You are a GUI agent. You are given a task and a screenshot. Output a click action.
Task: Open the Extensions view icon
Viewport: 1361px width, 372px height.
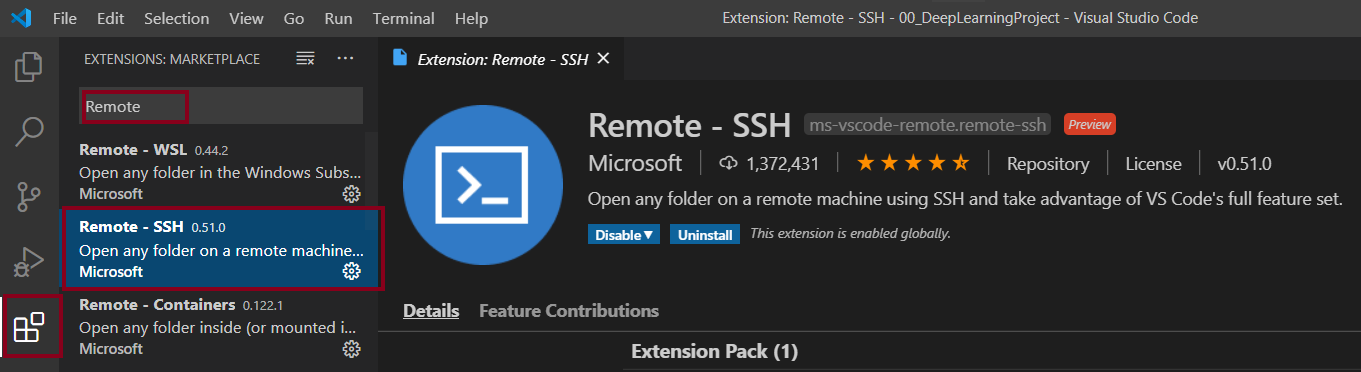30,327
